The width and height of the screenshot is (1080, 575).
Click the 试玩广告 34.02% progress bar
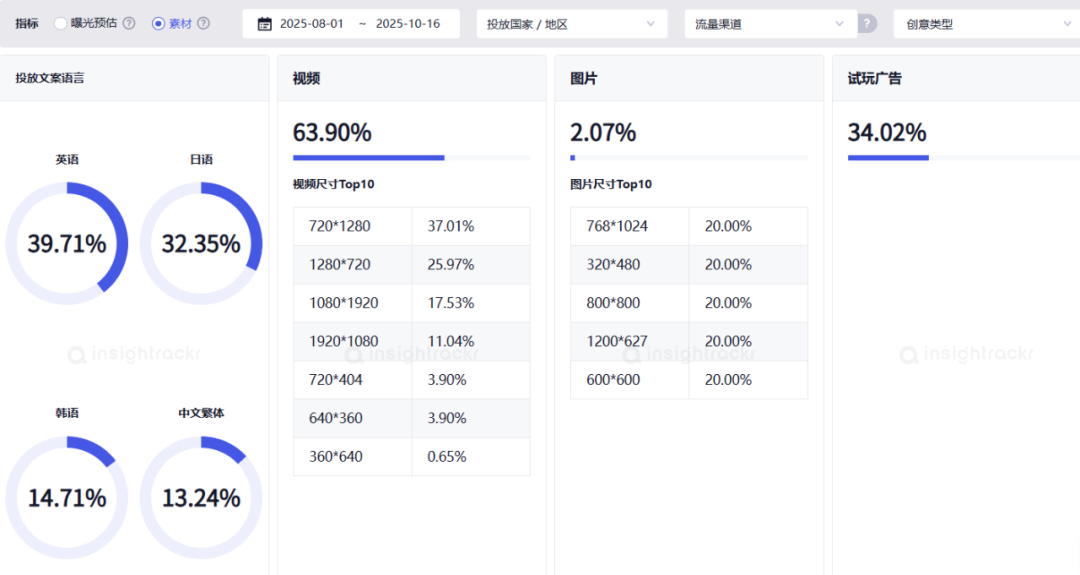coord(963,157)
